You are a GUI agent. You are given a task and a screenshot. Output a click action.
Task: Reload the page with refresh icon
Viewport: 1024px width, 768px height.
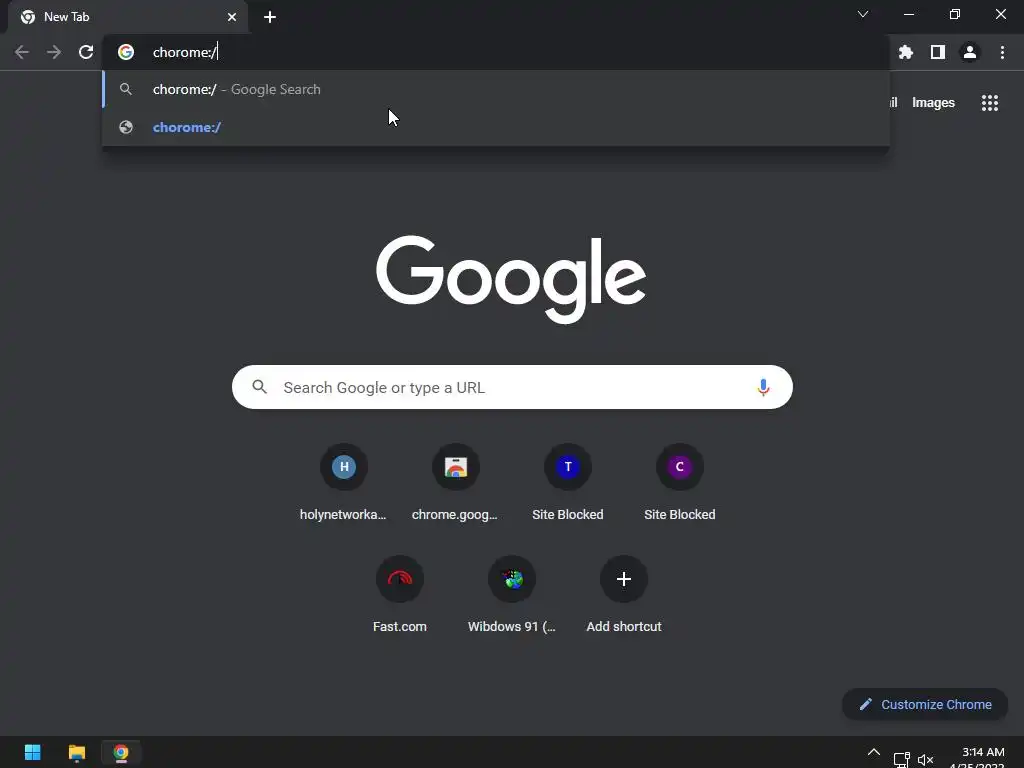click(x=86, y=52)
